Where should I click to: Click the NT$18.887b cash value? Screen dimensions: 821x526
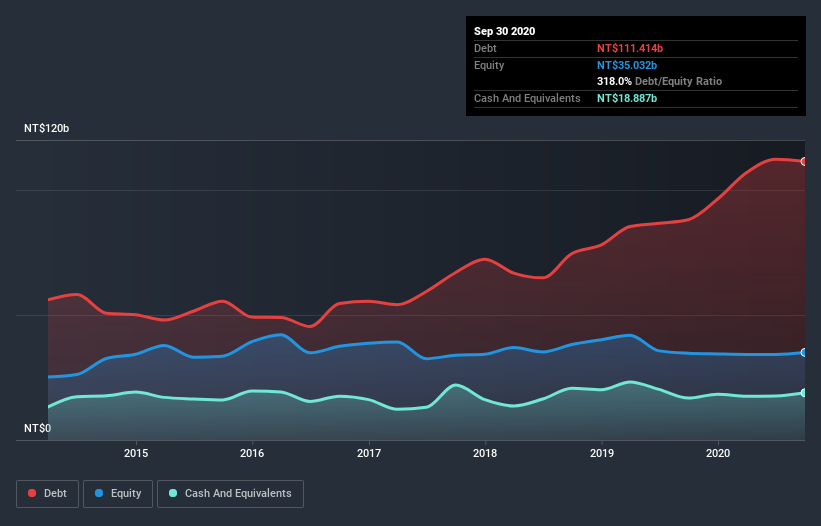click(627, 98)
